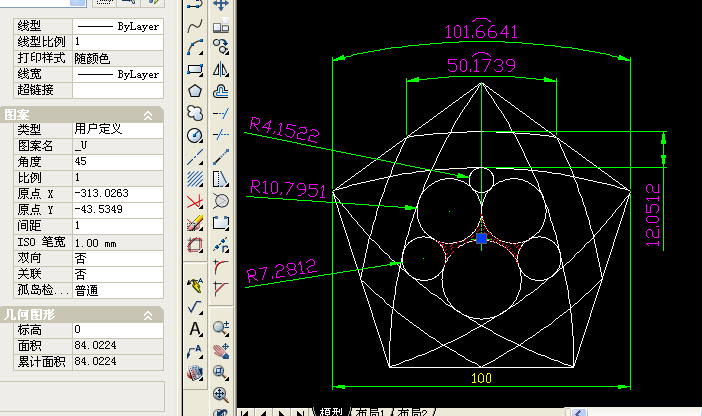Edit the 线型比例 value field
Image resolution: width=702 pixels, height=416 pixels.
coord(118,42)
